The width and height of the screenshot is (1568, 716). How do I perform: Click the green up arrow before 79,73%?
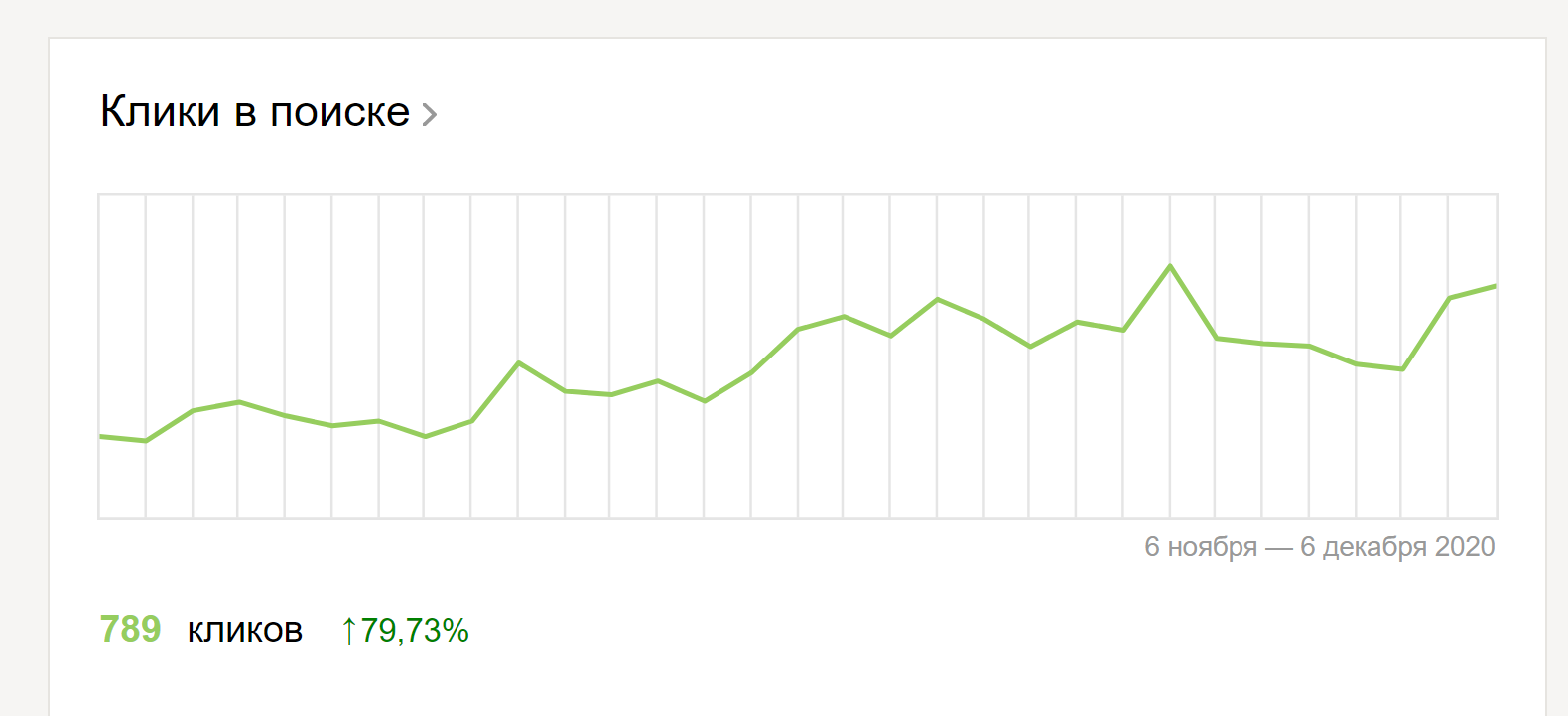click(x=348, y=631)
